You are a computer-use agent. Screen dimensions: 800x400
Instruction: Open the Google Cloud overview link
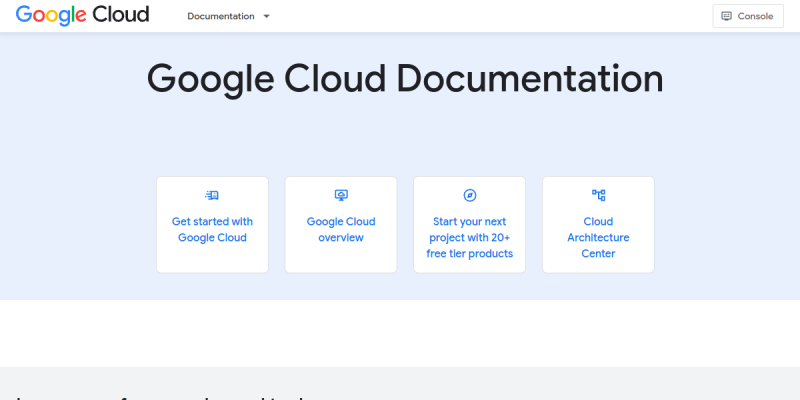tap(341, 230)
